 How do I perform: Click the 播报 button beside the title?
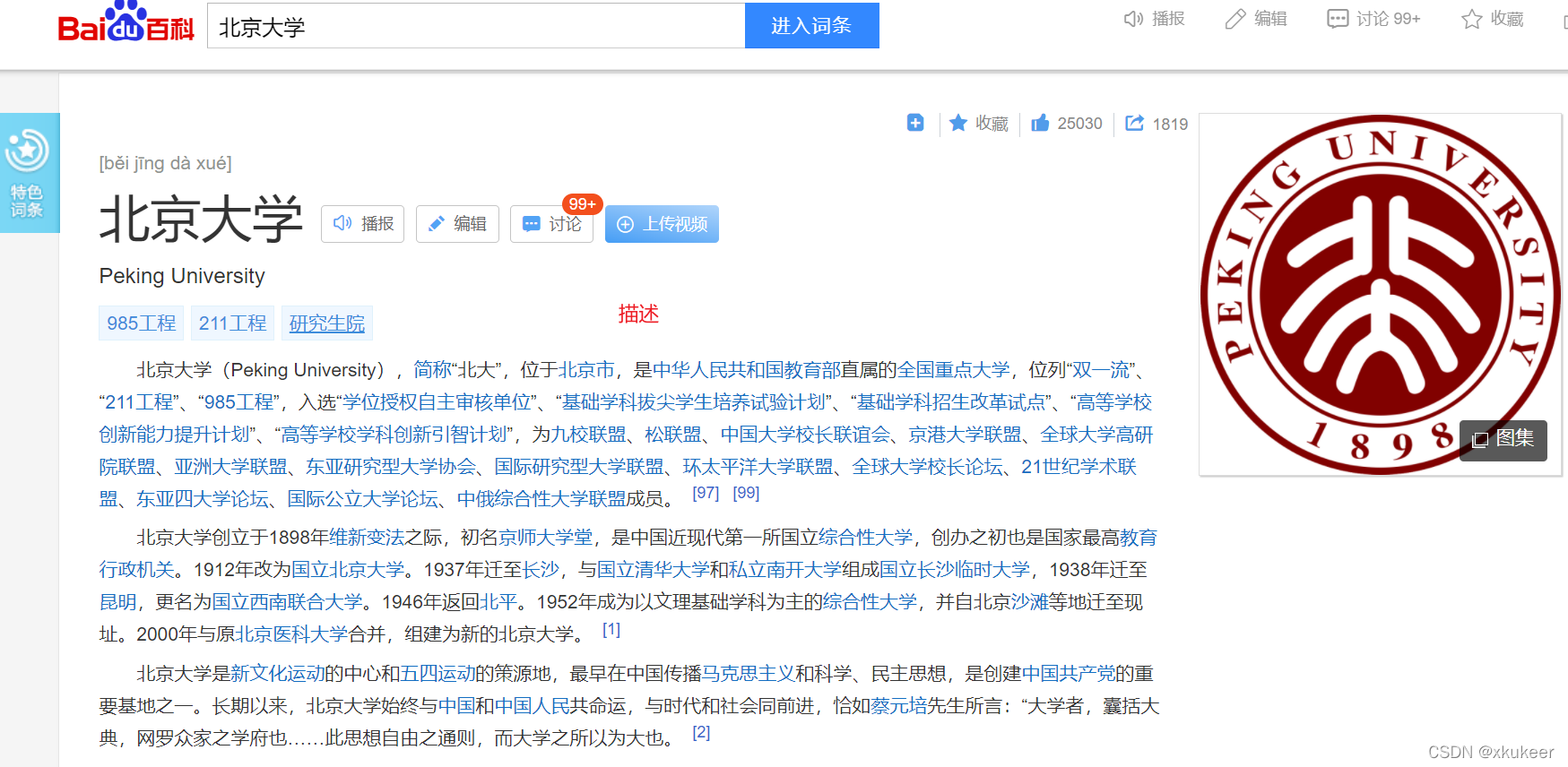[x=363, y=224]
